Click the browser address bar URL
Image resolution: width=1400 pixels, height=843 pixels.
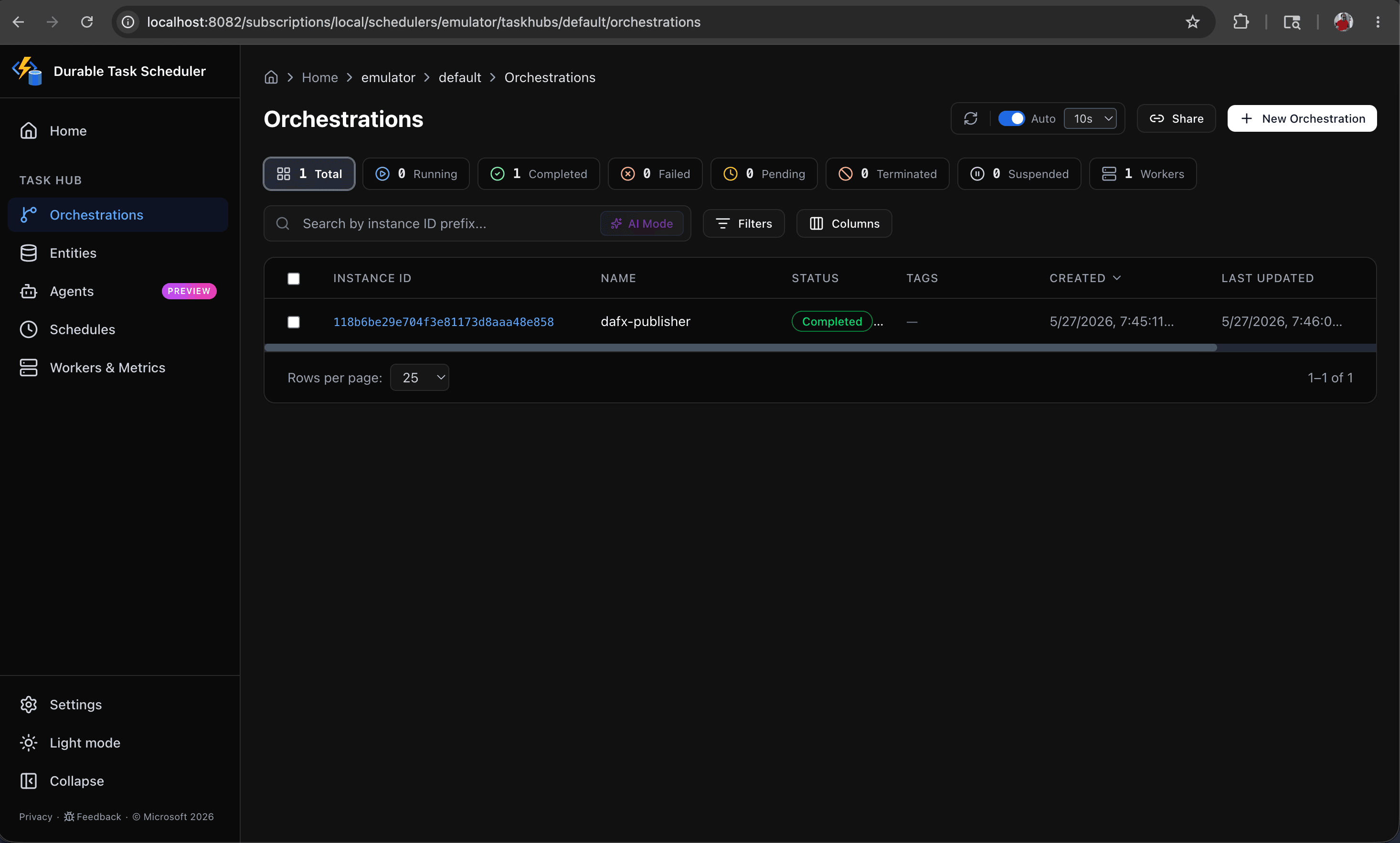(x=424, y=22)
